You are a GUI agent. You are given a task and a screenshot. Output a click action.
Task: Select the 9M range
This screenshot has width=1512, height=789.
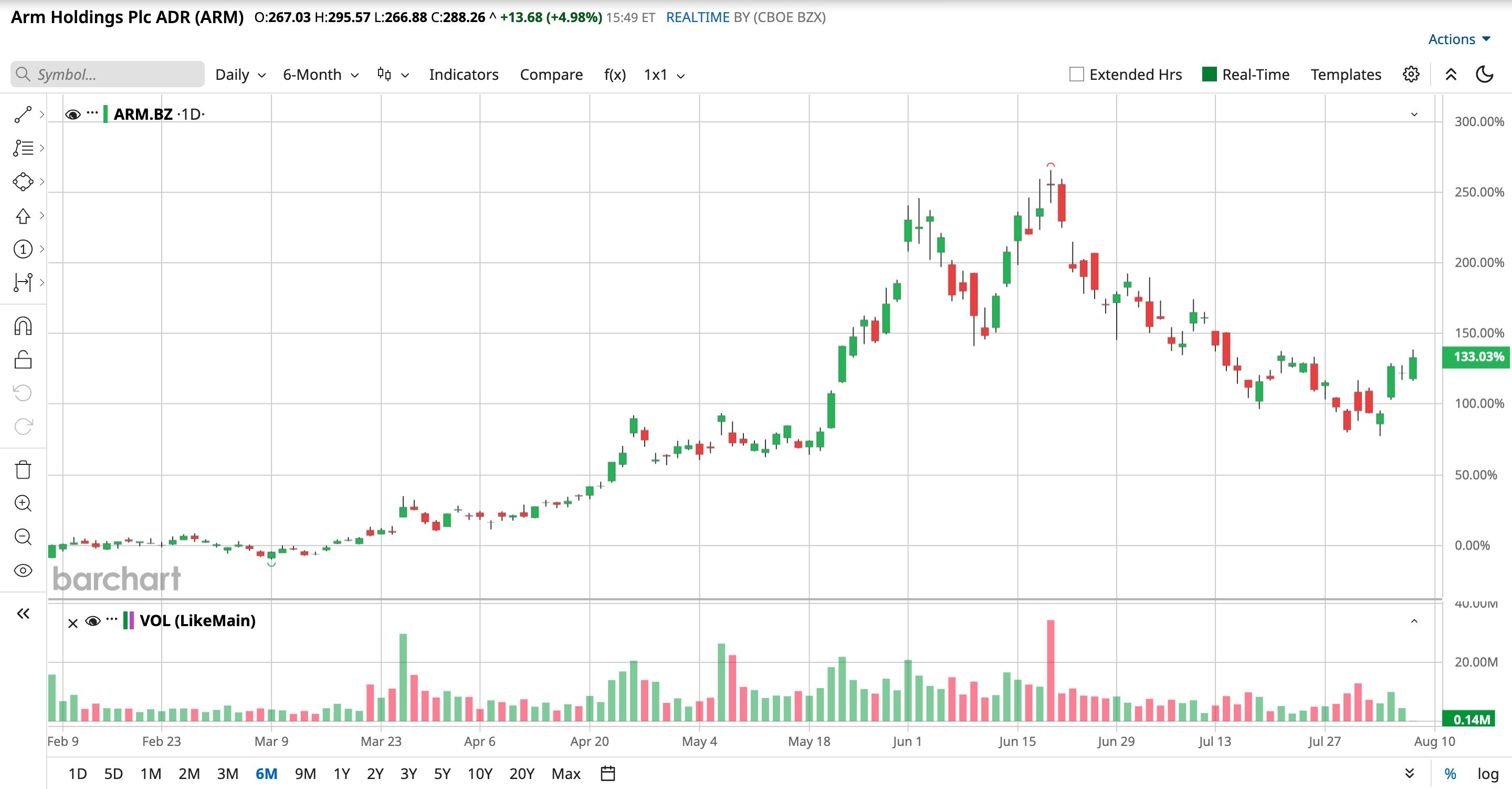coord(305,774)
